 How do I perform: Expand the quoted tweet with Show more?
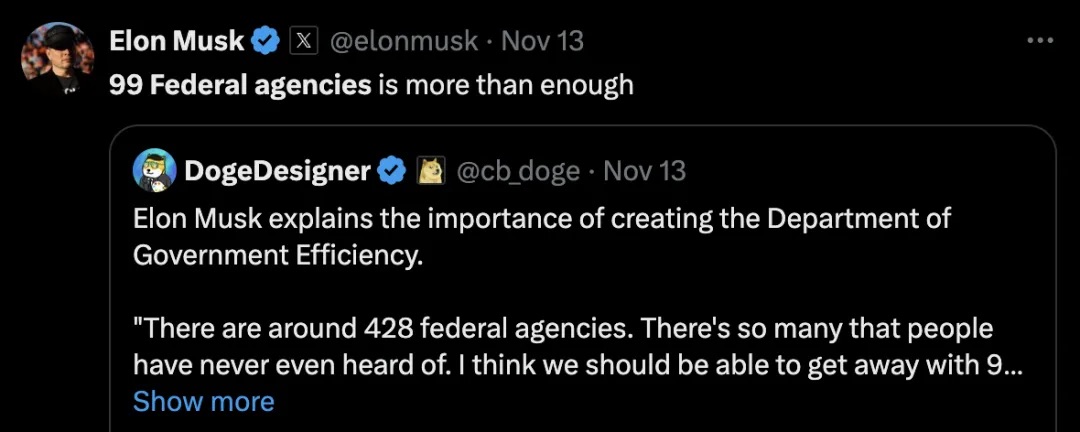(x=203, y=402)
